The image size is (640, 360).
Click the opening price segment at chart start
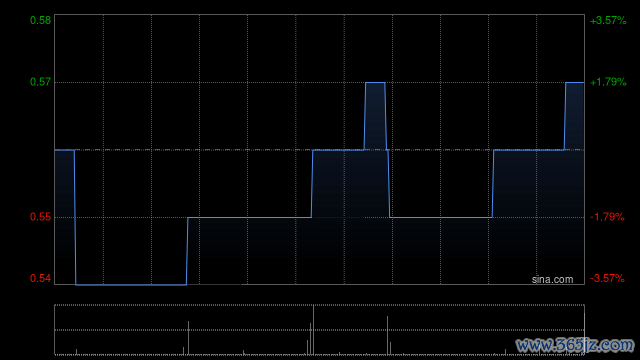[64, 150]
